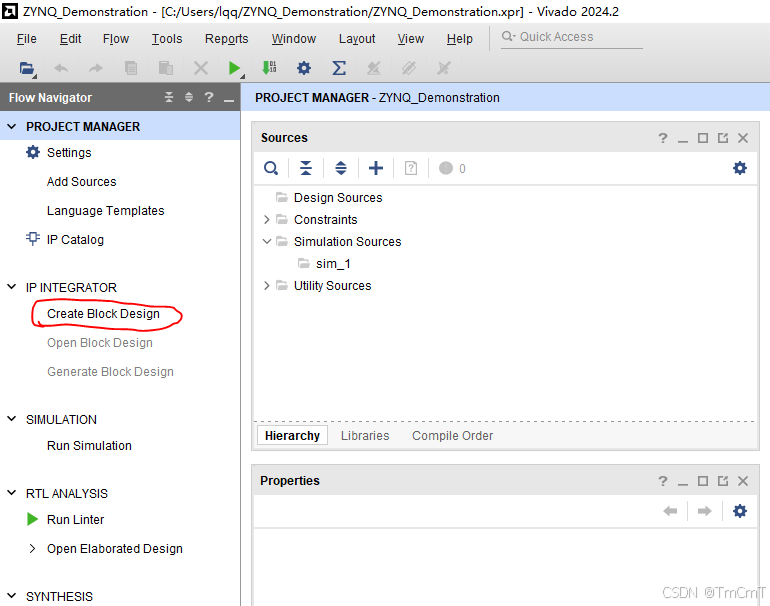Open the Reports menu
770x606 pixels.
click(226, 38)
